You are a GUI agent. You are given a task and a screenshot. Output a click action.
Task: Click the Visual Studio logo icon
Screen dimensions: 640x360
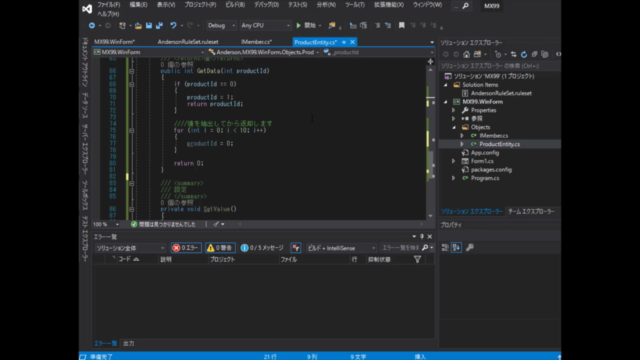point(87,9)
